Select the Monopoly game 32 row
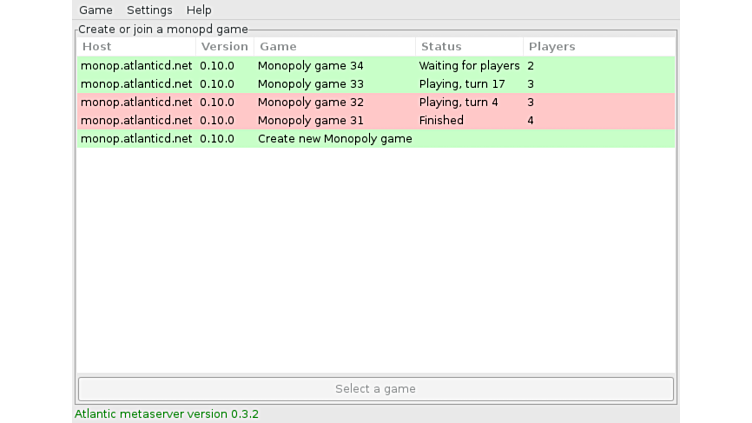The image size is (752, 423). [376, 102]
